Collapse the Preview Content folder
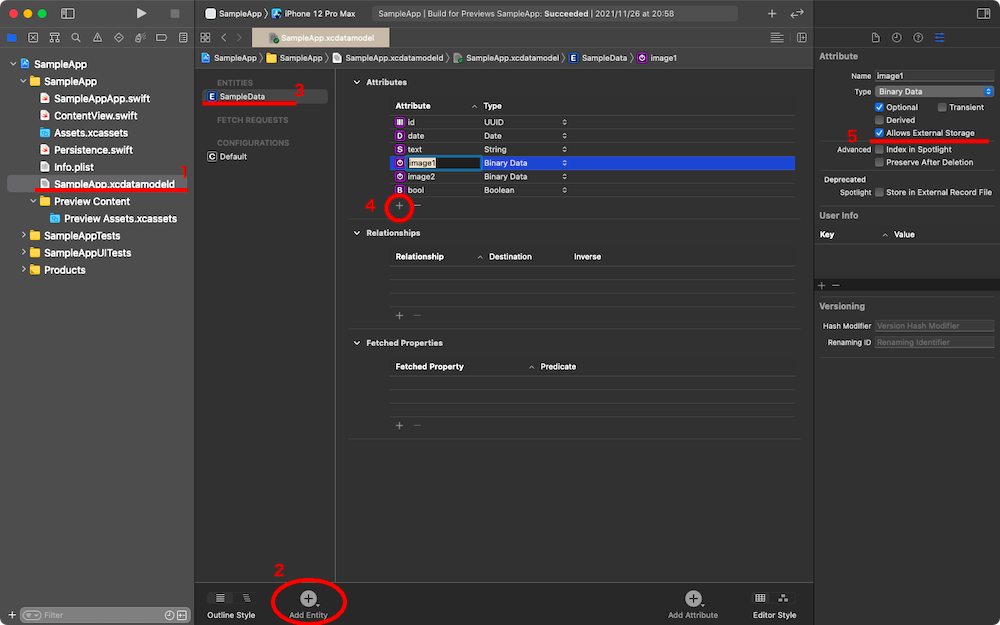The image size is (1000, 625). [34, 201]
